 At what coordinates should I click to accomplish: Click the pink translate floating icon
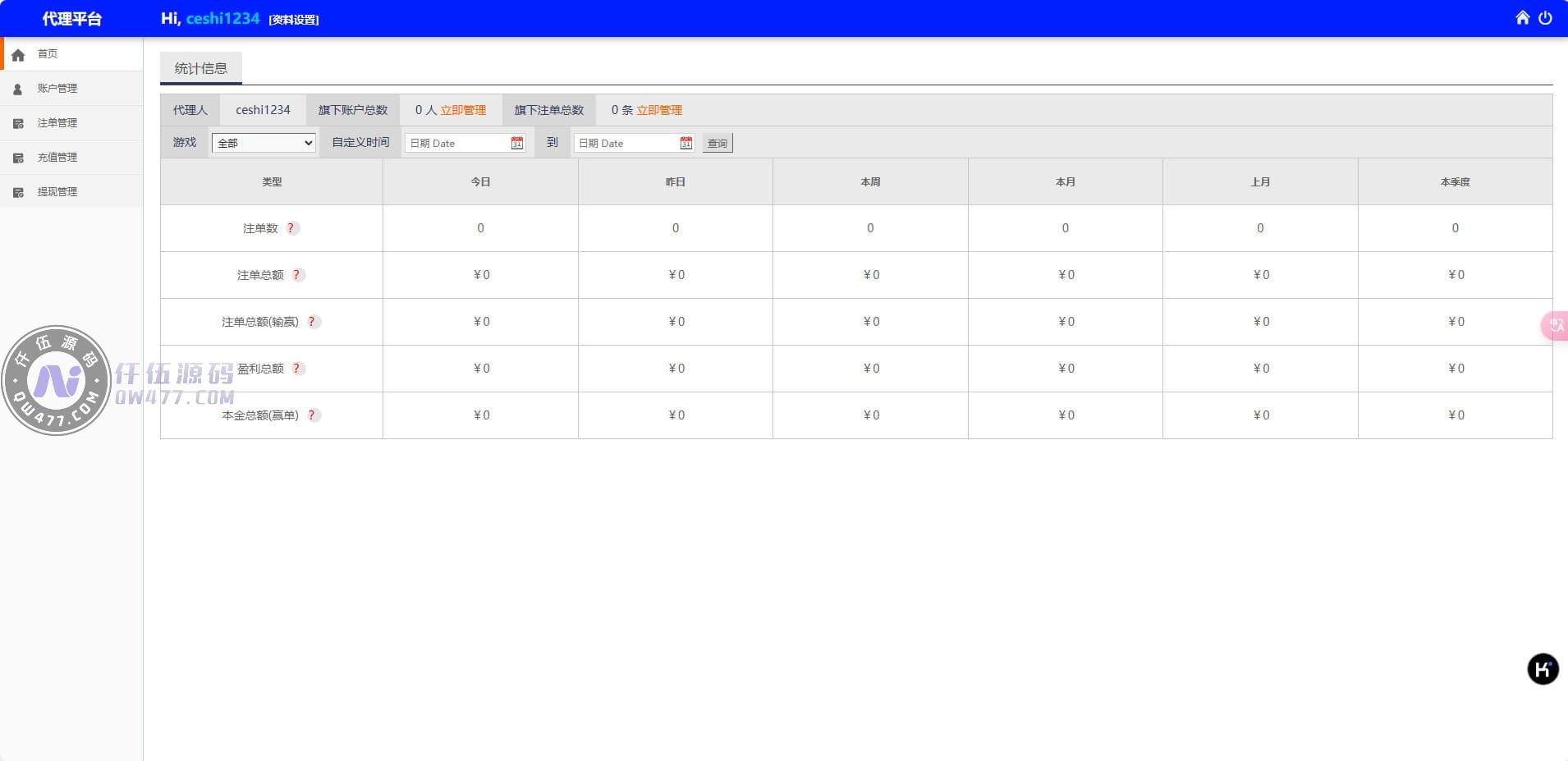pos(1555,326)
